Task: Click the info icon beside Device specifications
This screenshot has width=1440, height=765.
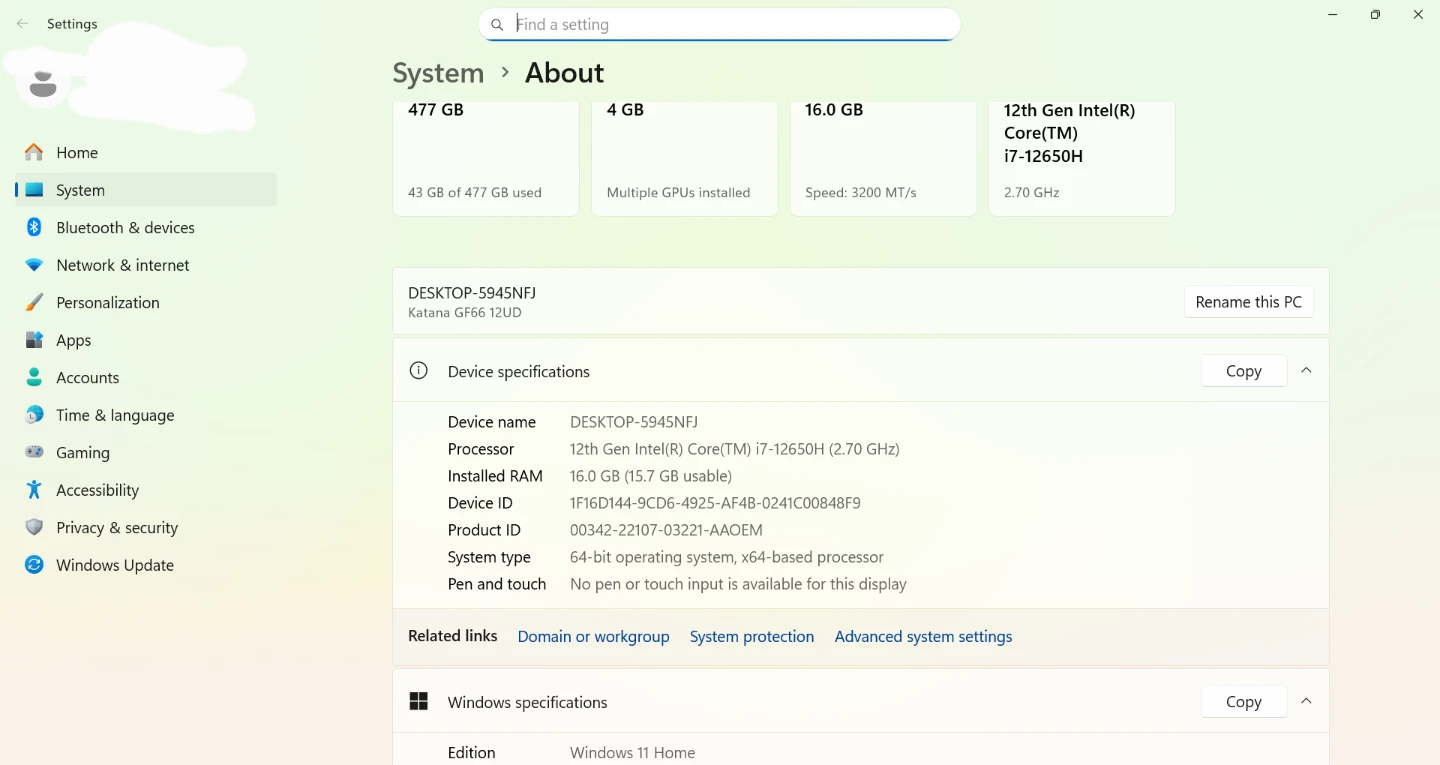Action: [x=419, y=371]
